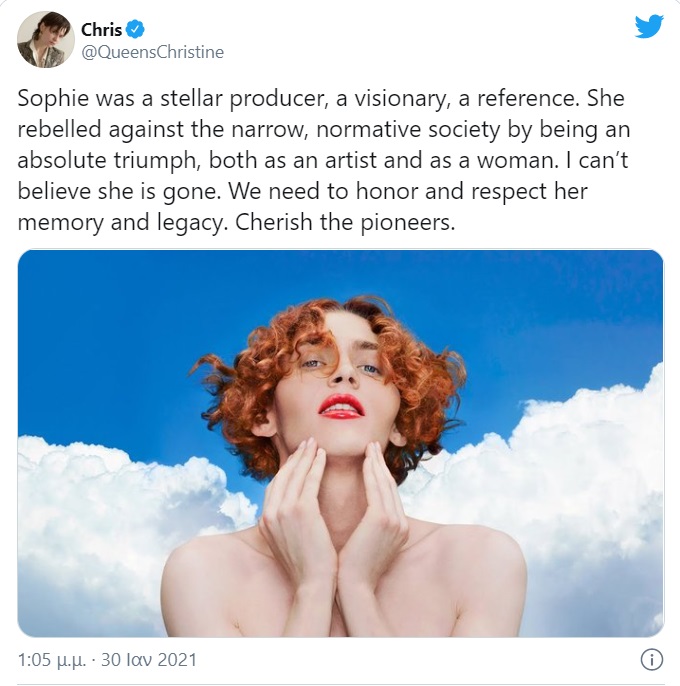Open the tweet info icon

point(652,659)
